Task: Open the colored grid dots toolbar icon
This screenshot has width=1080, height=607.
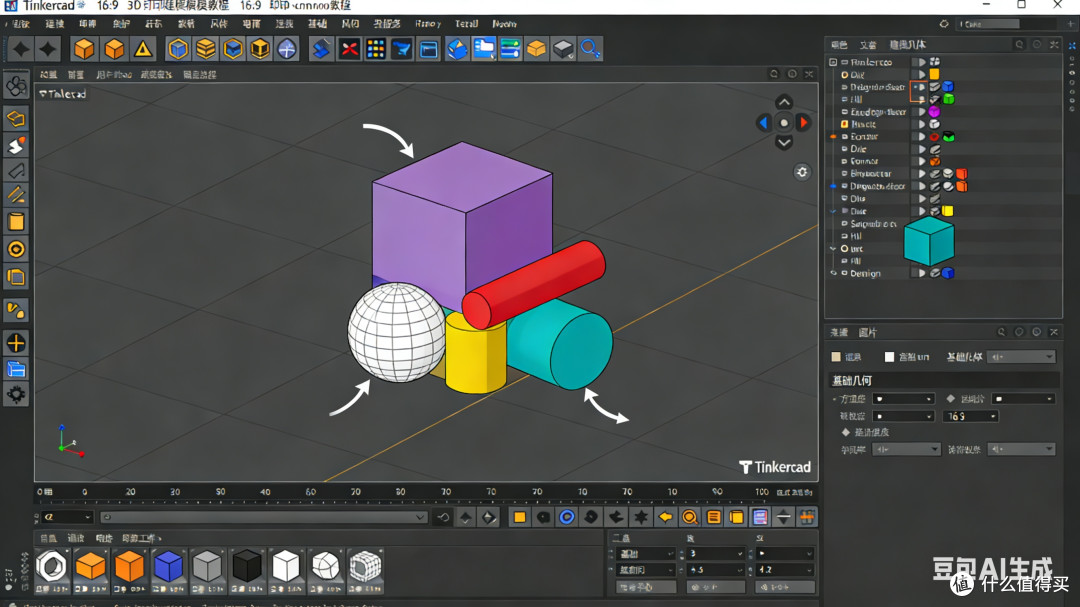Action: click(376, 50)
